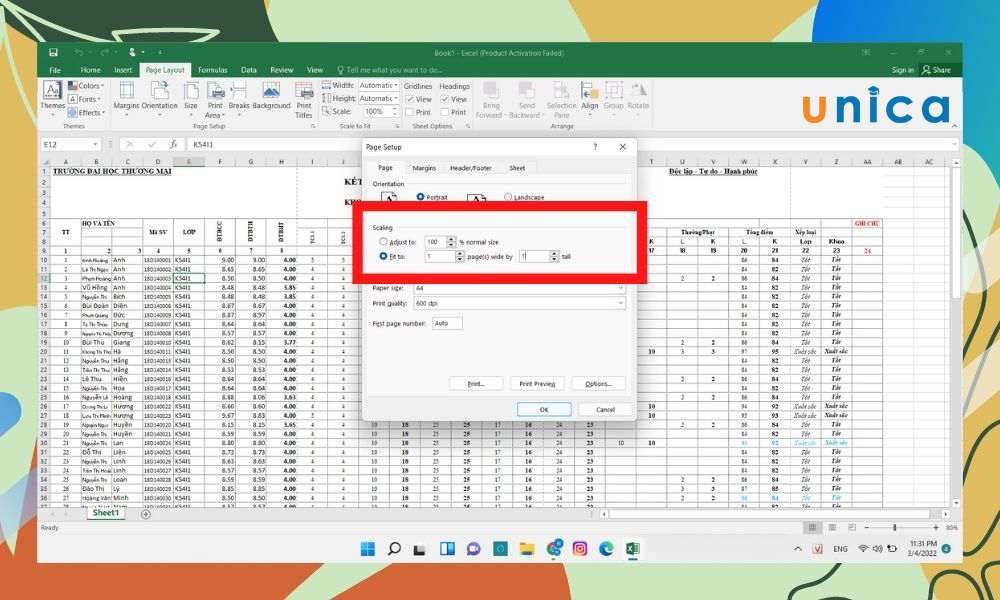The height and width of the screenshot is (600, 1000).
Task: Click the Bring Forward icon
Action: (x=490, y=90)
